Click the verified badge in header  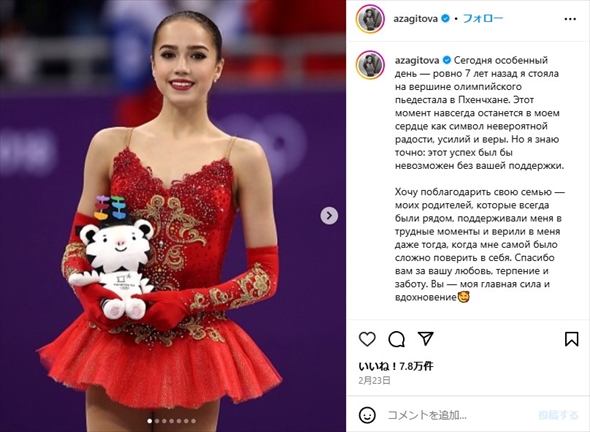[x=445, y=18]
